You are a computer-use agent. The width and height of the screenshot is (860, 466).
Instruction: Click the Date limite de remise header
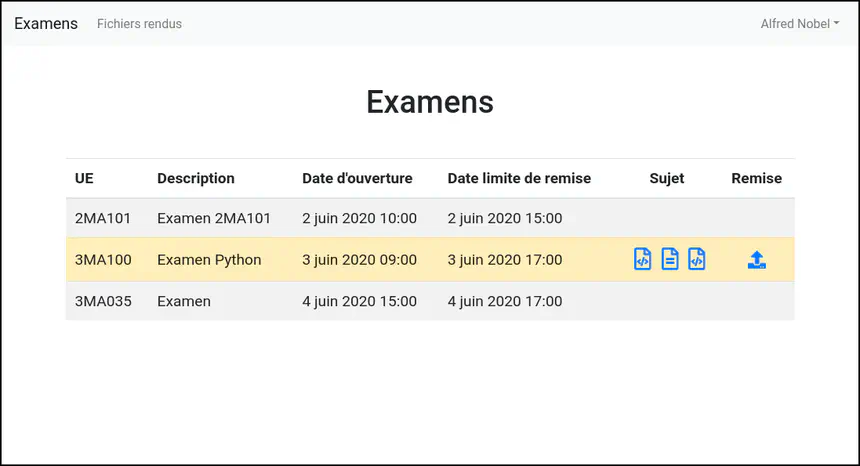pyautogui.click(x=519, y=178)
